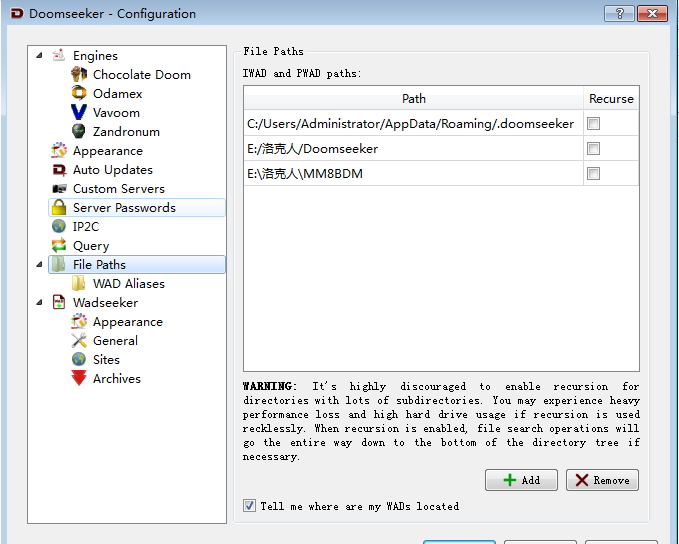Viewport: 679px width, 544px height.
Task: Open Chocolate Doom settings page
Action: tap(142, 74)
